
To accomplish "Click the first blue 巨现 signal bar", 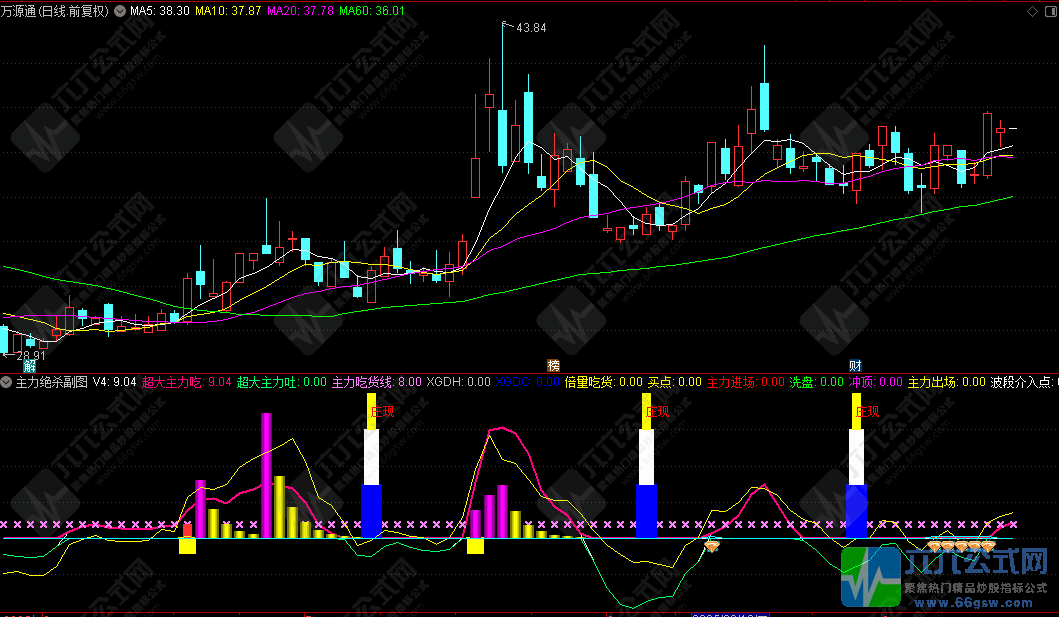I will coord(371,510).
